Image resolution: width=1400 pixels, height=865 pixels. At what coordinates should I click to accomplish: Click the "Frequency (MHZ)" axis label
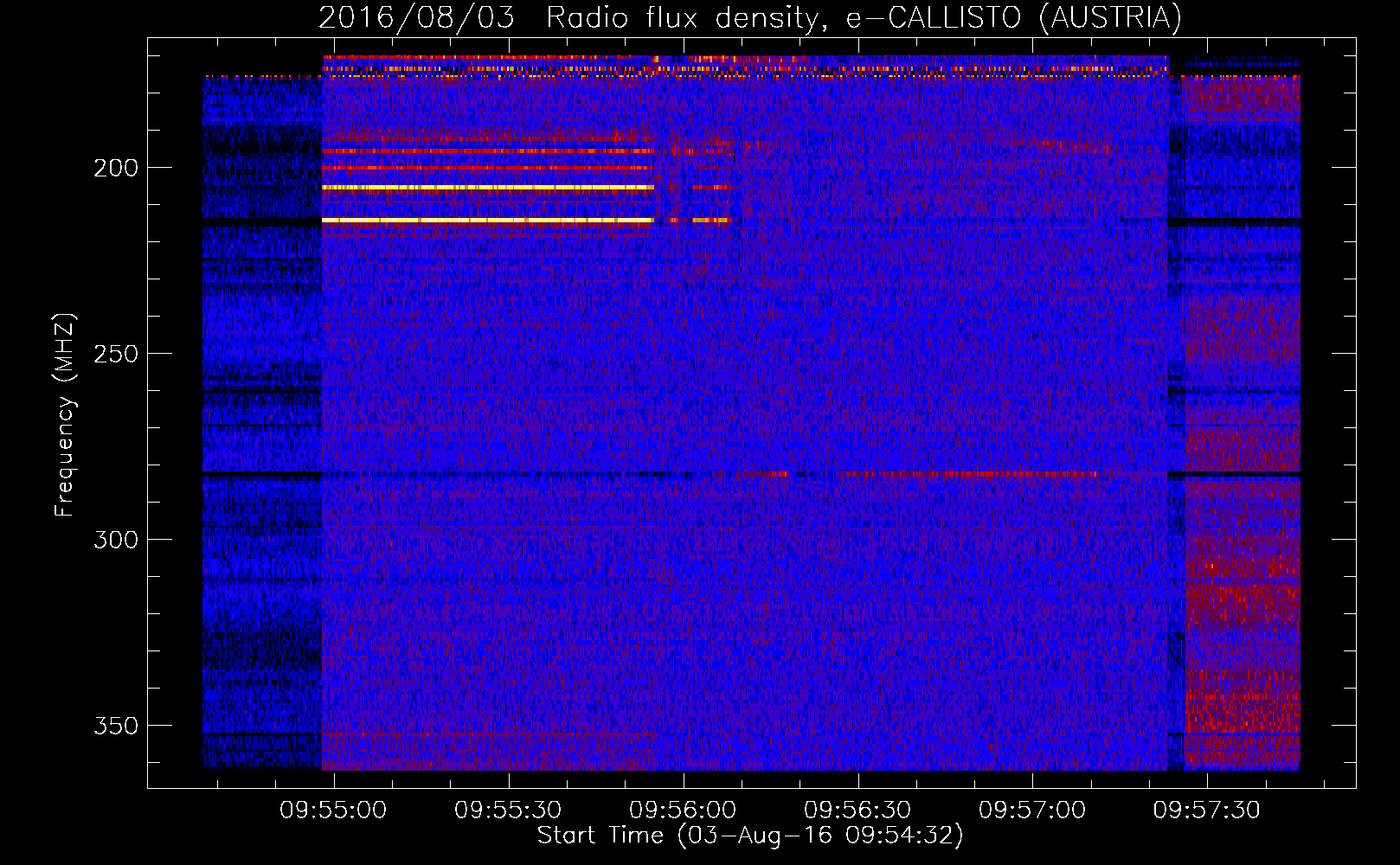tap(65, 415)
